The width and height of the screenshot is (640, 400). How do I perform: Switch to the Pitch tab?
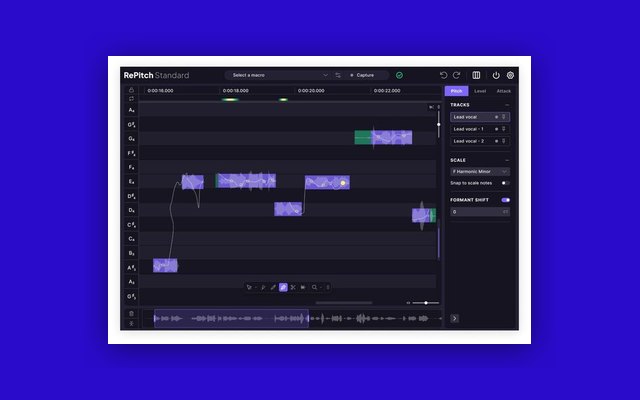tap(456, 91)
